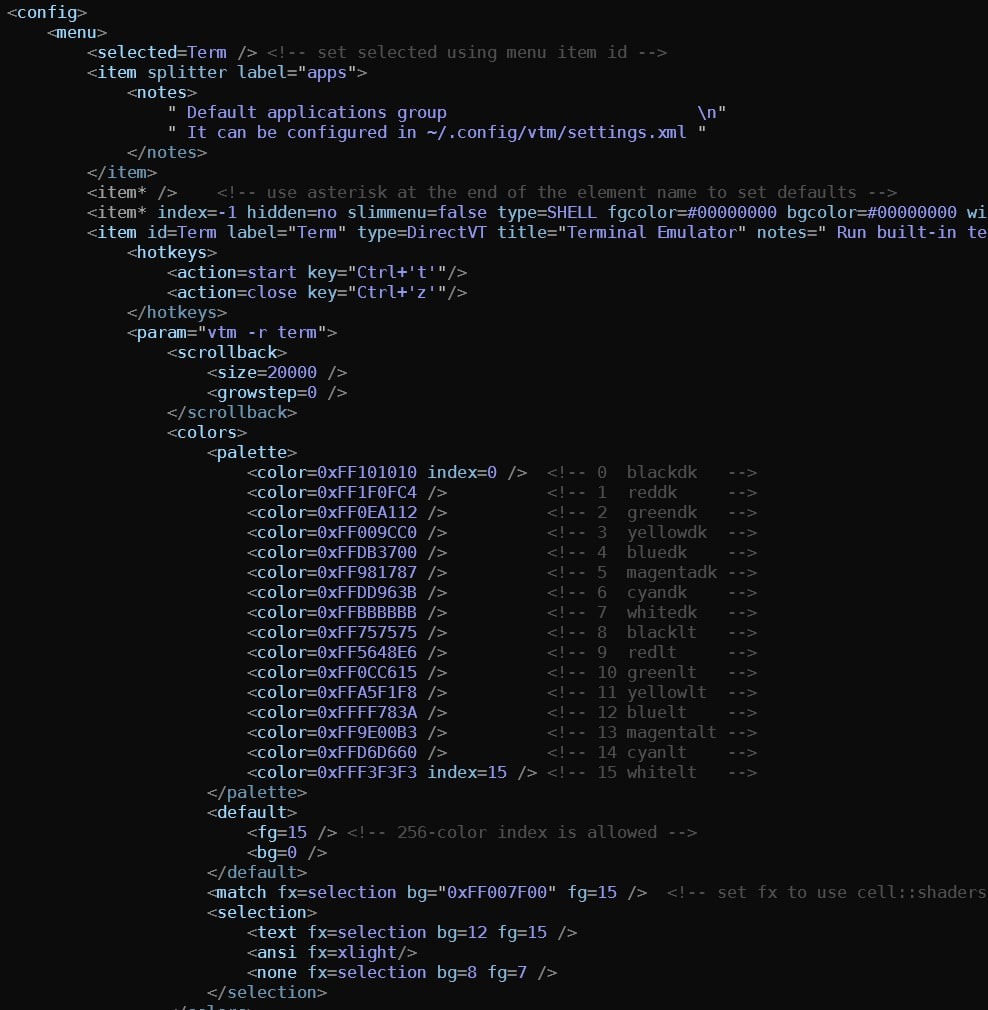988x1010 pixels.
Task: Click the <size=20000 /> line
Action: pos(277,372)
